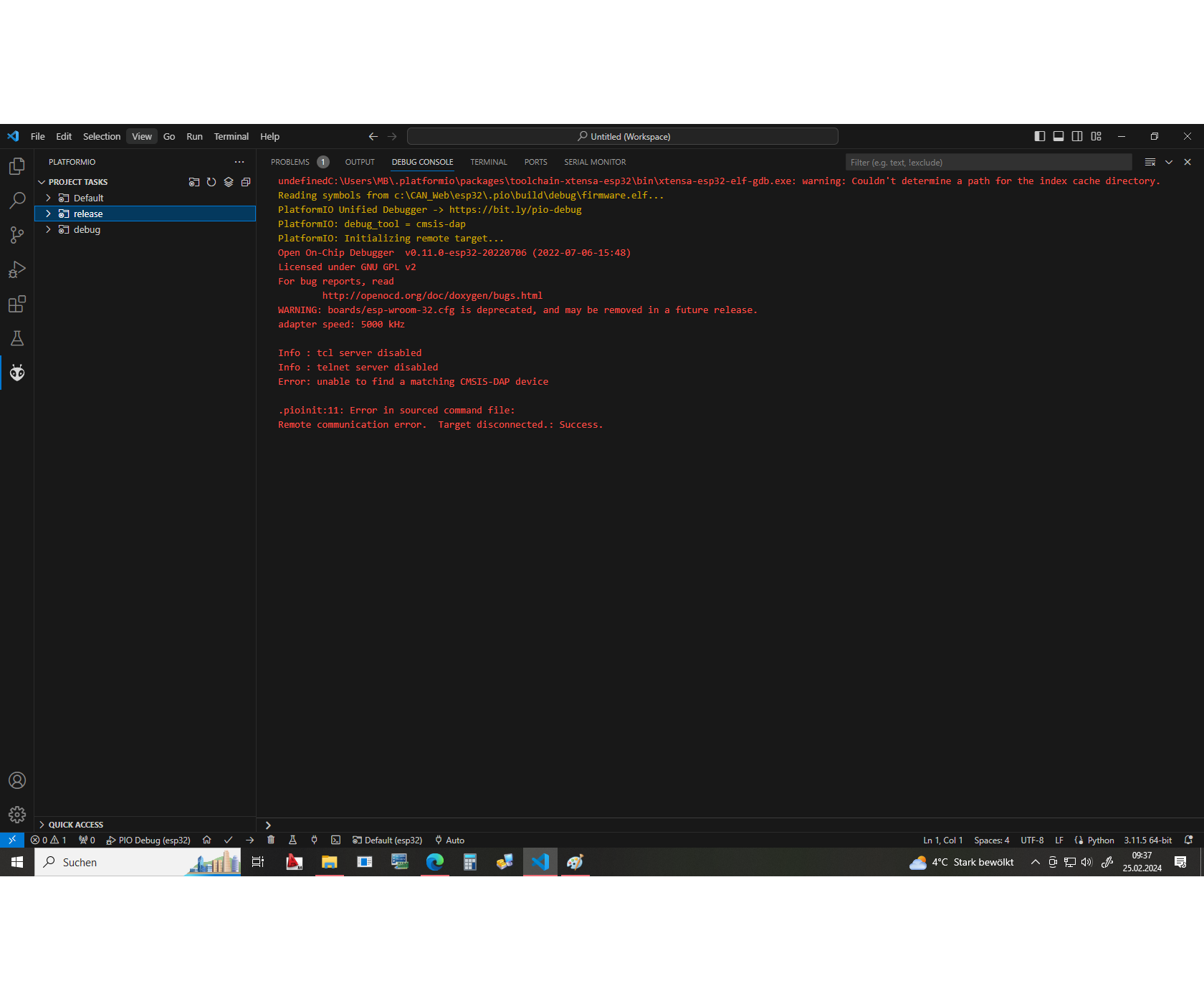
Task: Expand the Quick Access section
Action: click(42, 825)
